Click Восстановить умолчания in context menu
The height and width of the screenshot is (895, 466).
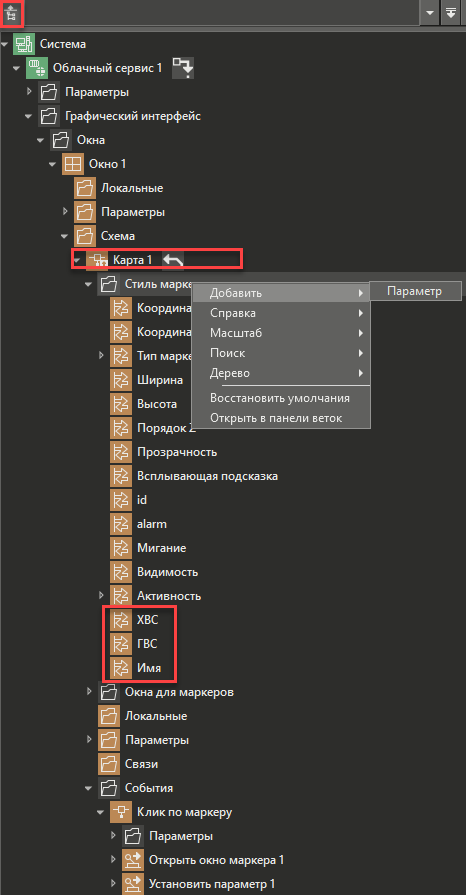coord(280,398)
